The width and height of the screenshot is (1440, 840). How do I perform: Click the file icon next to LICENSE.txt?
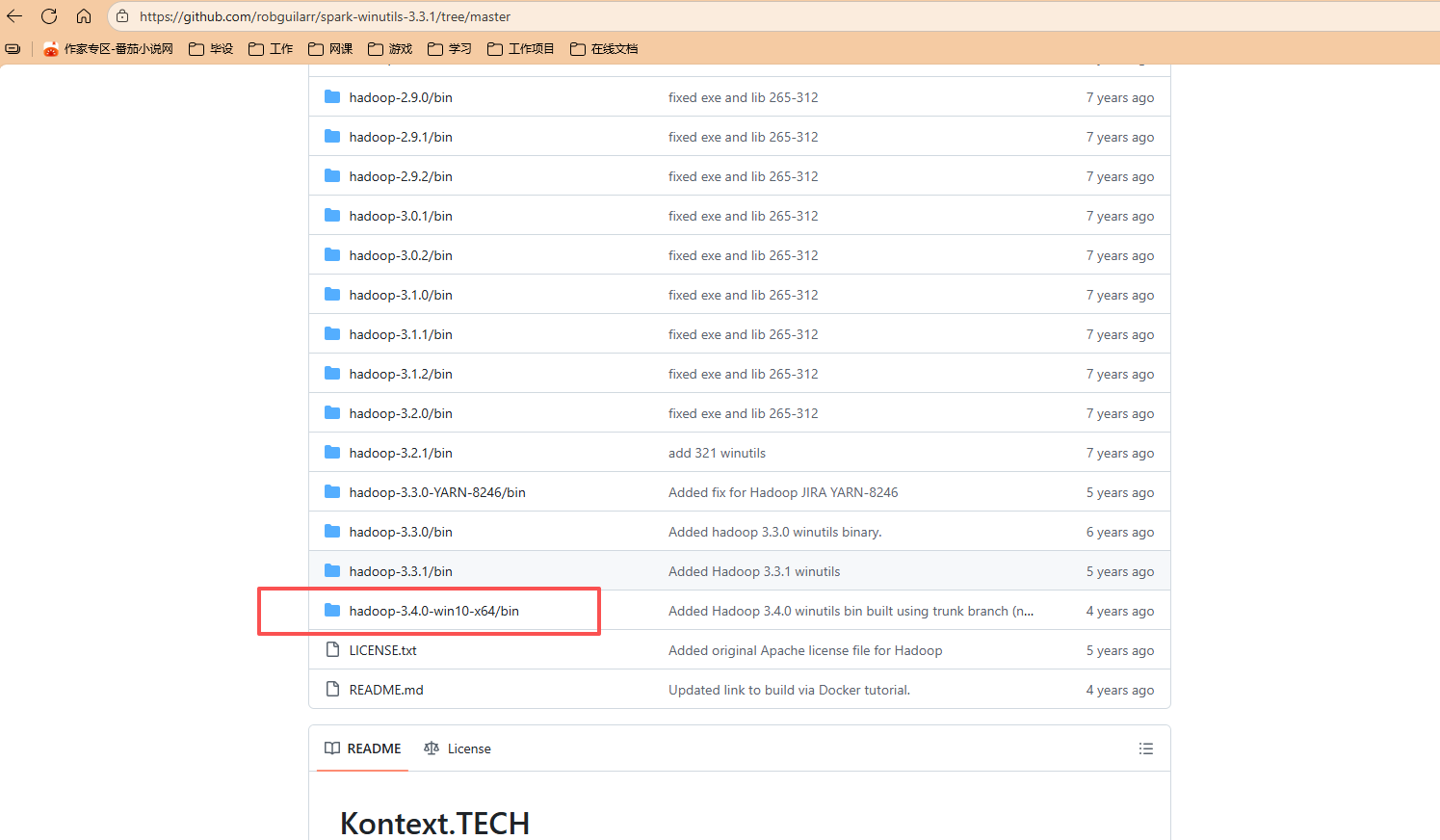[x=332, y=649]
